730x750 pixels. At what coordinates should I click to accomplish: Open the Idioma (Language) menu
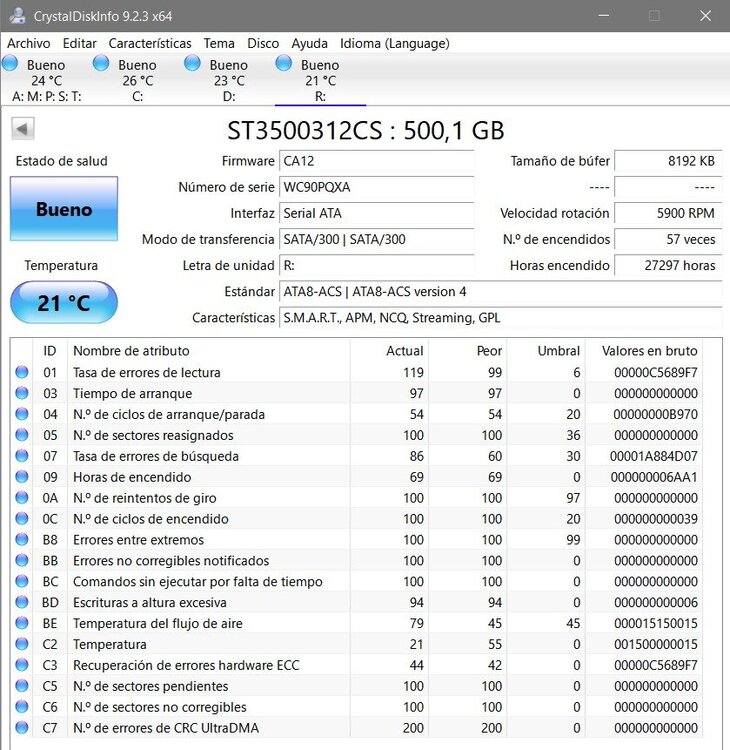(x=395, y=44)
